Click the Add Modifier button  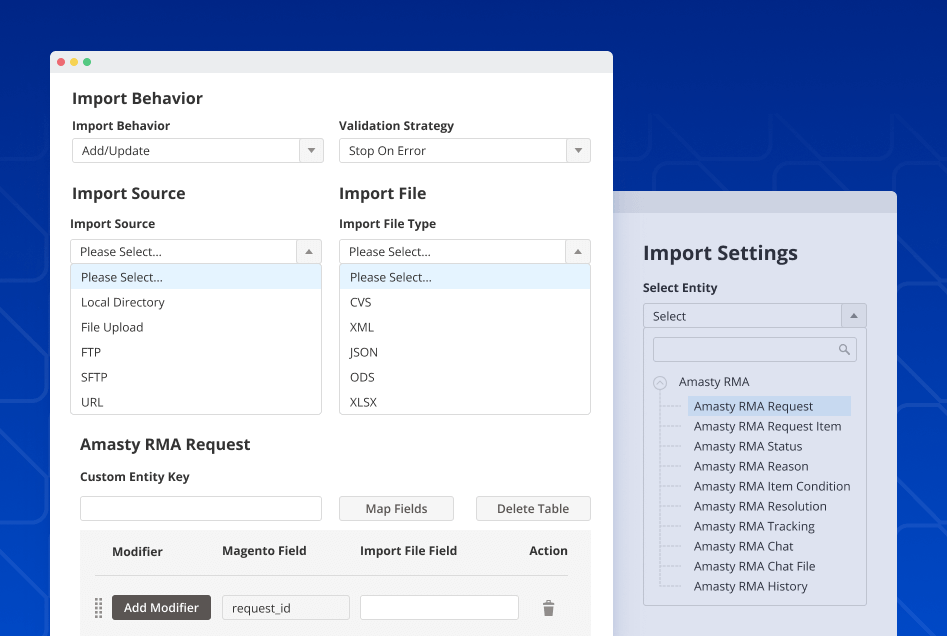(x=161, y=607)
